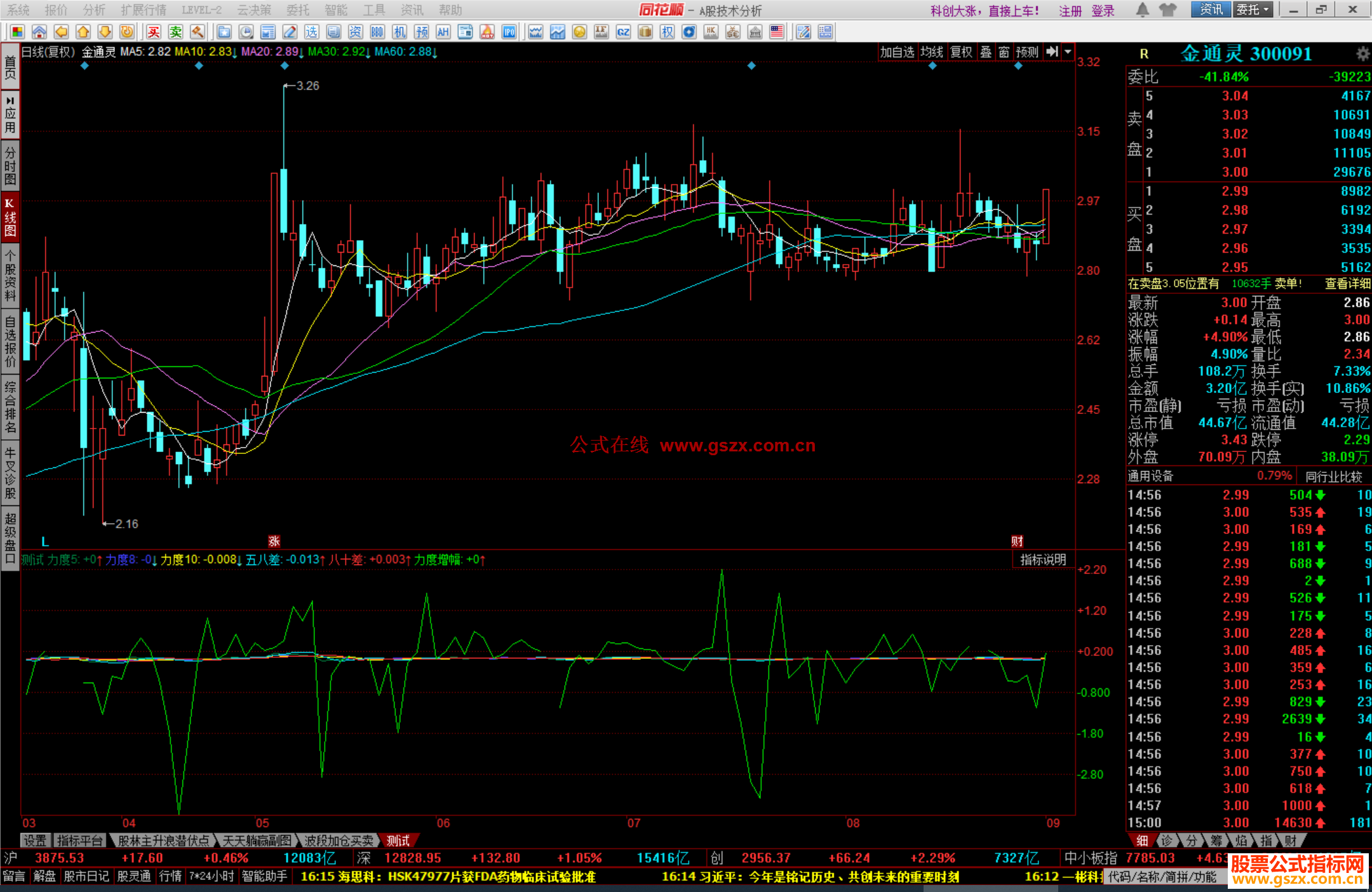This screenshot has height=892, width=1372.
Task: Click the US flag market icon
Action: (777, 32)
